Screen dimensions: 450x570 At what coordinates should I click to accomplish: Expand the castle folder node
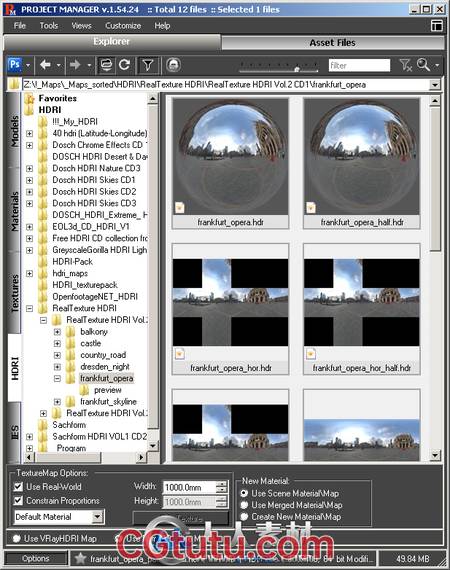[x=57, y=343]
